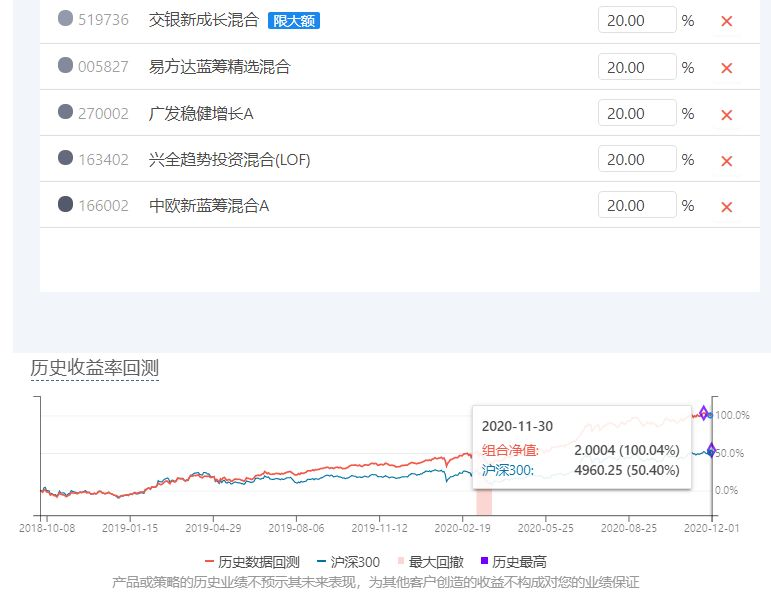
Task: Click purple diamond historical high marker
Action: tap(704, 413)
